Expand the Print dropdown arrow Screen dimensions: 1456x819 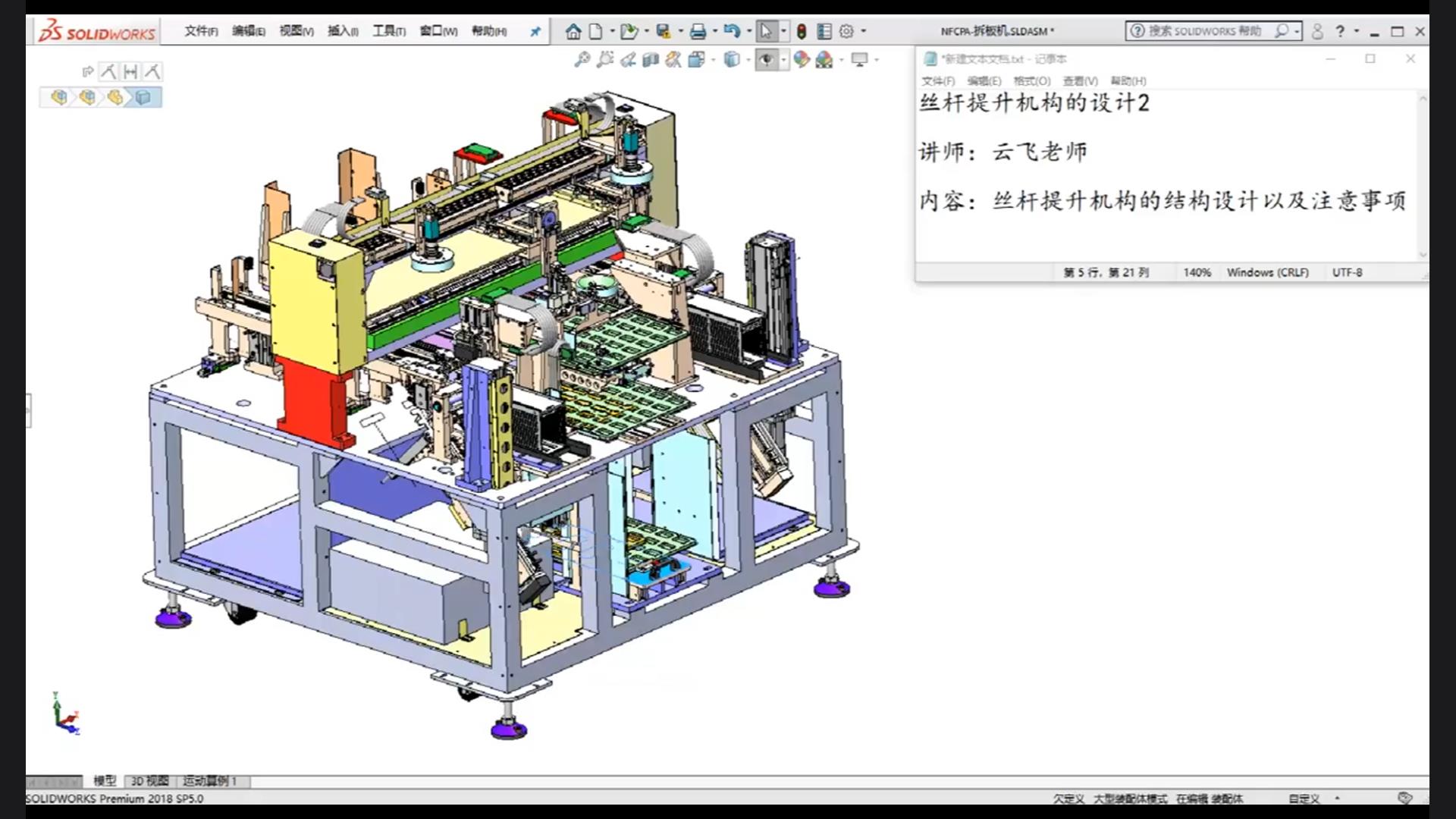[715, 31]
